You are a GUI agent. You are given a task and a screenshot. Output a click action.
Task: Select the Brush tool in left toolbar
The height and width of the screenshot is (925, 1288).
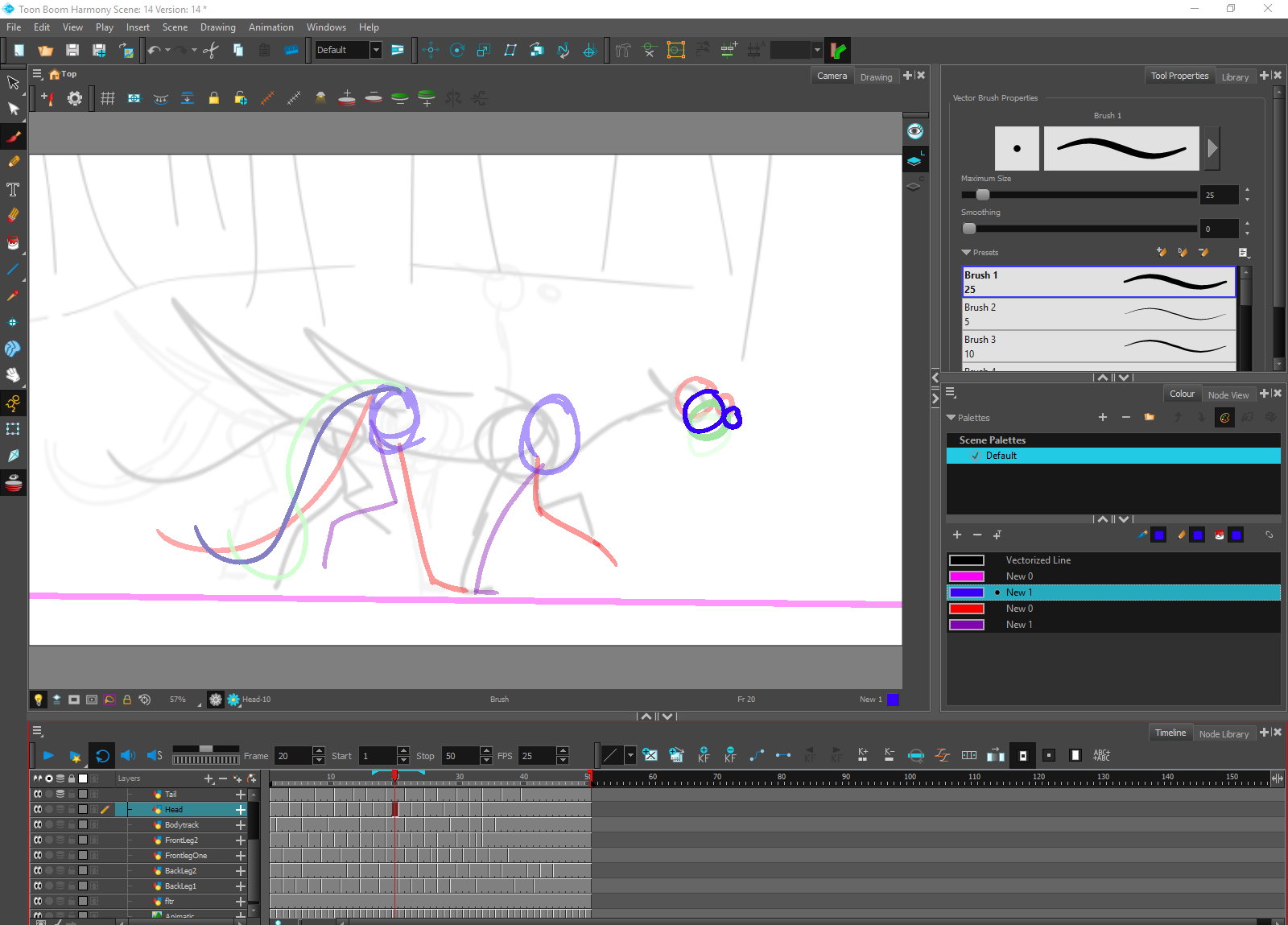[x=14, y=136]
